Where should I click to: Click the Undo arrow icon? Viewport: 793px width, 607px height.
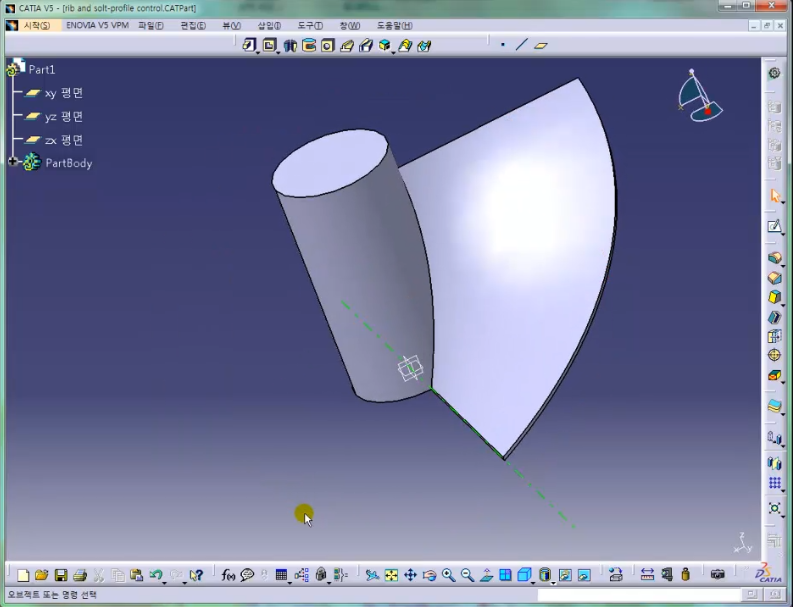[155, 575]
